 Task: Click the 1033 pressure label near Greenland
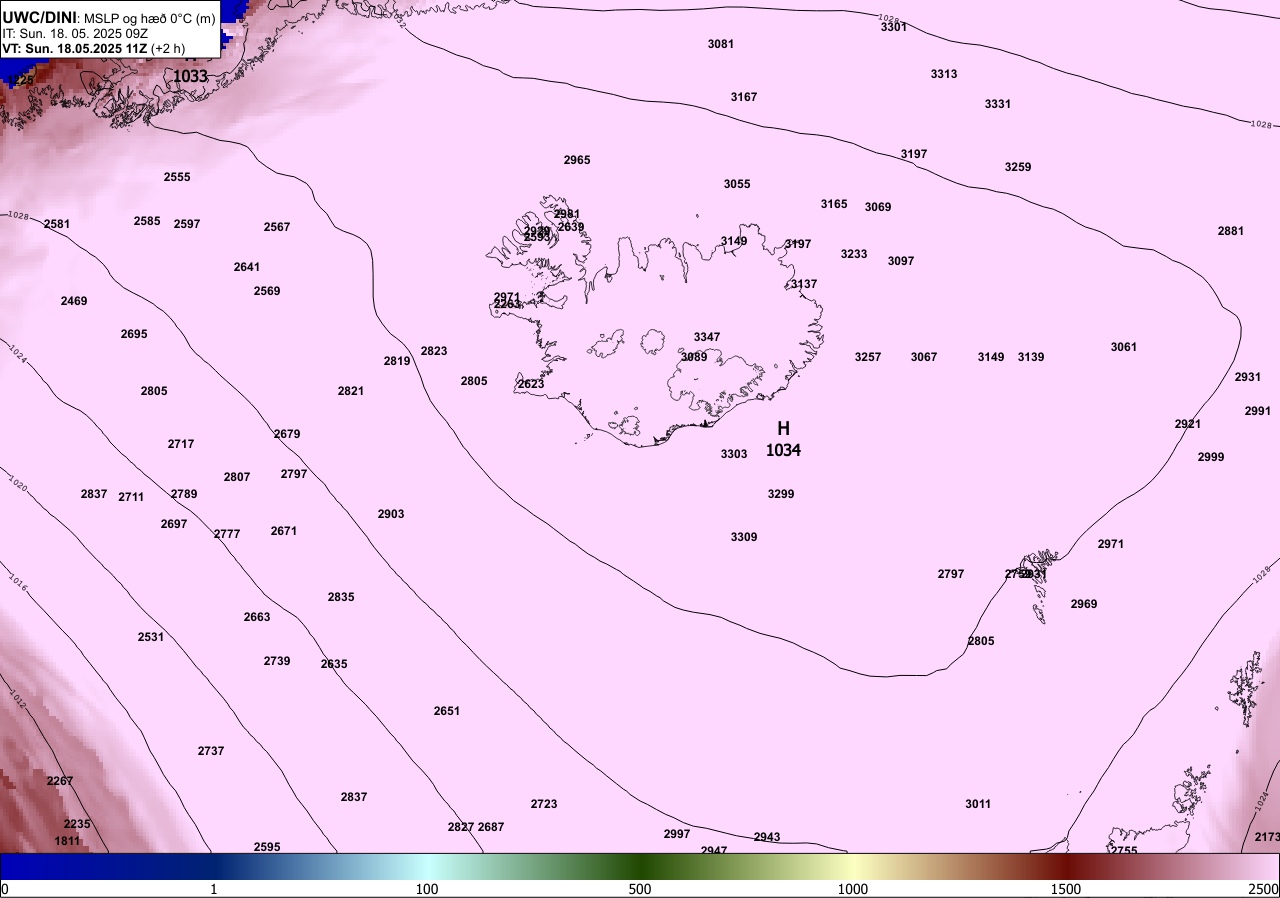191,76
